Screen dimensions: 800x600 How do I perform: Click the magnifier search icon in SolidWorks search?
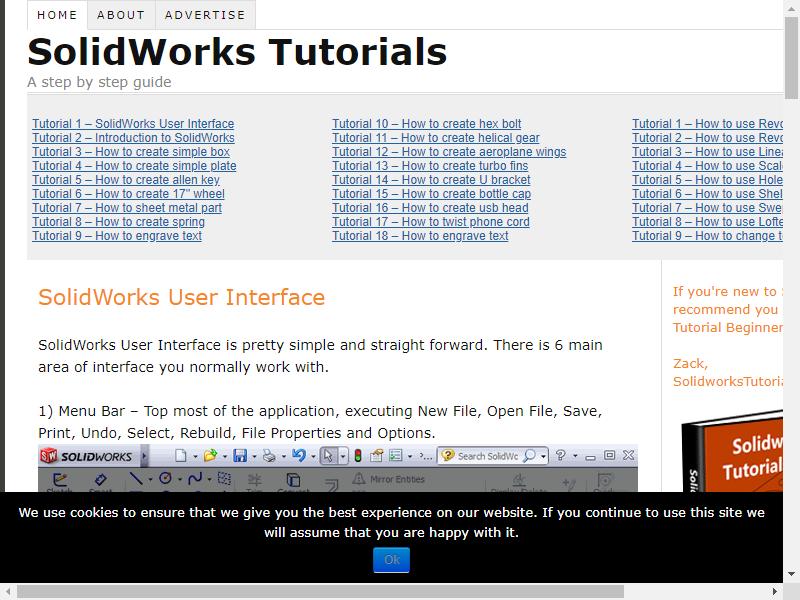pos(530,455)
